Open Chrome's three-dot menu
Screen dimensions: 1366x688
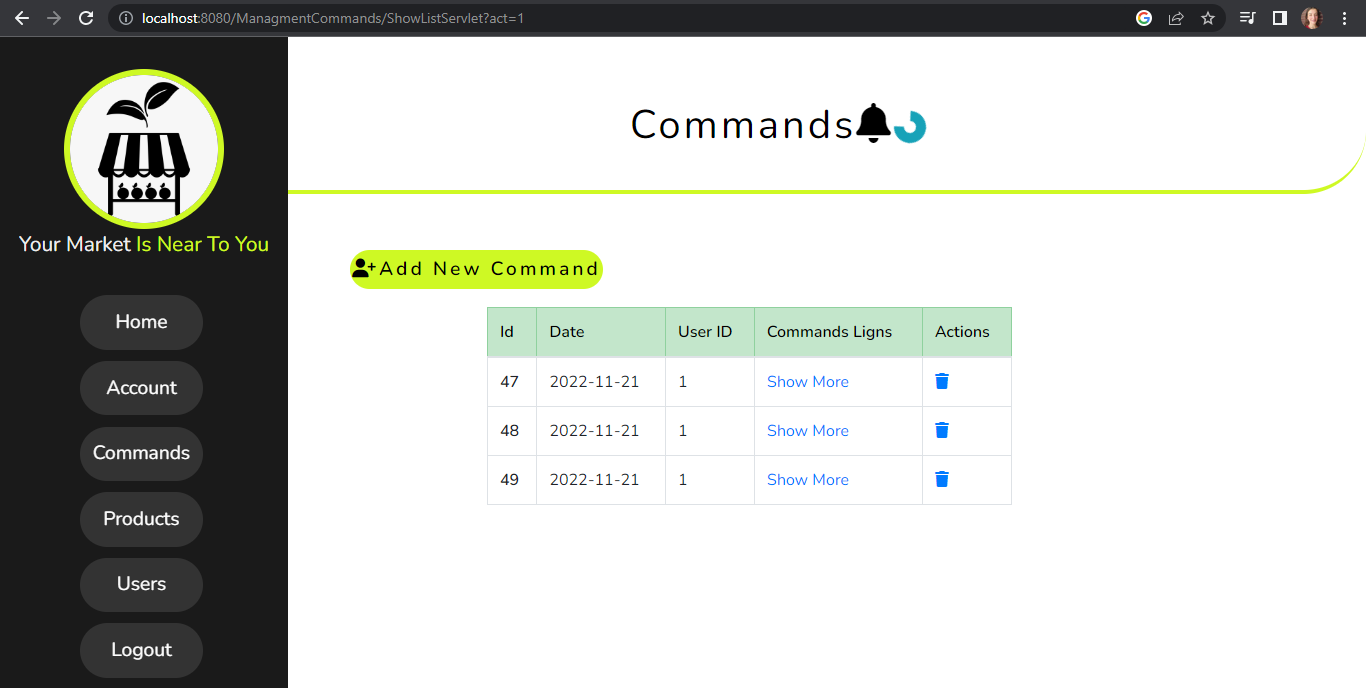click(1344, 17)
